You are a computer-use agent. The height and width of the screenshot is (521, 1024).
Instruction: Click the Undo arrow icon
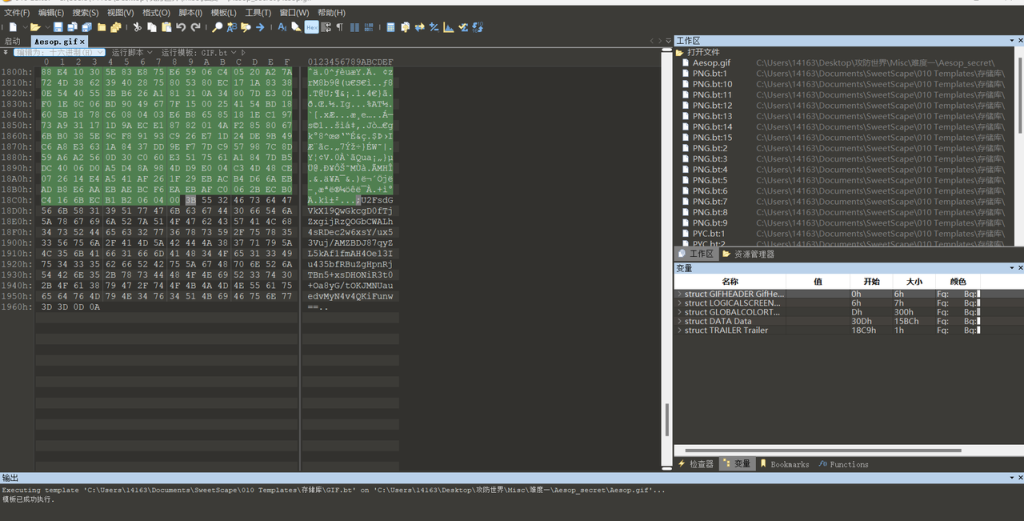point(181,27)
